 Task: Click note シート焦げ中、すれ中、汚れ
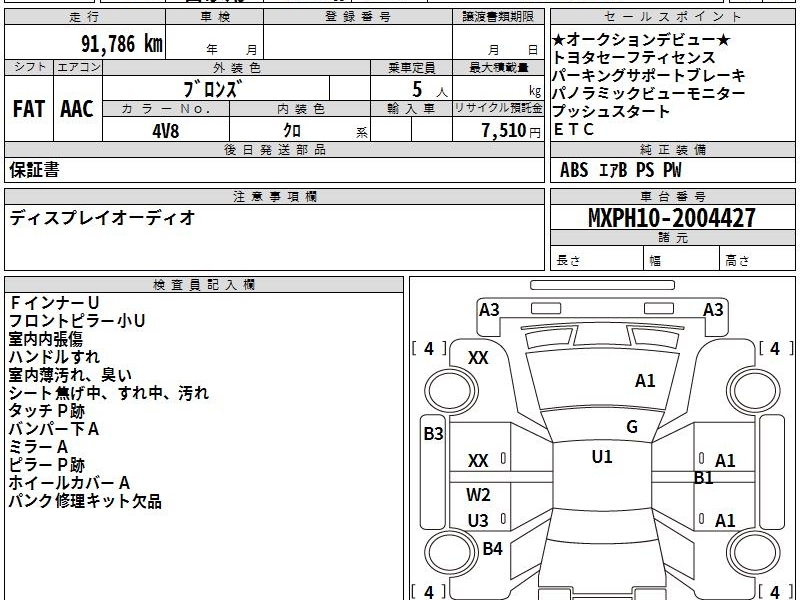click(109, 393)
